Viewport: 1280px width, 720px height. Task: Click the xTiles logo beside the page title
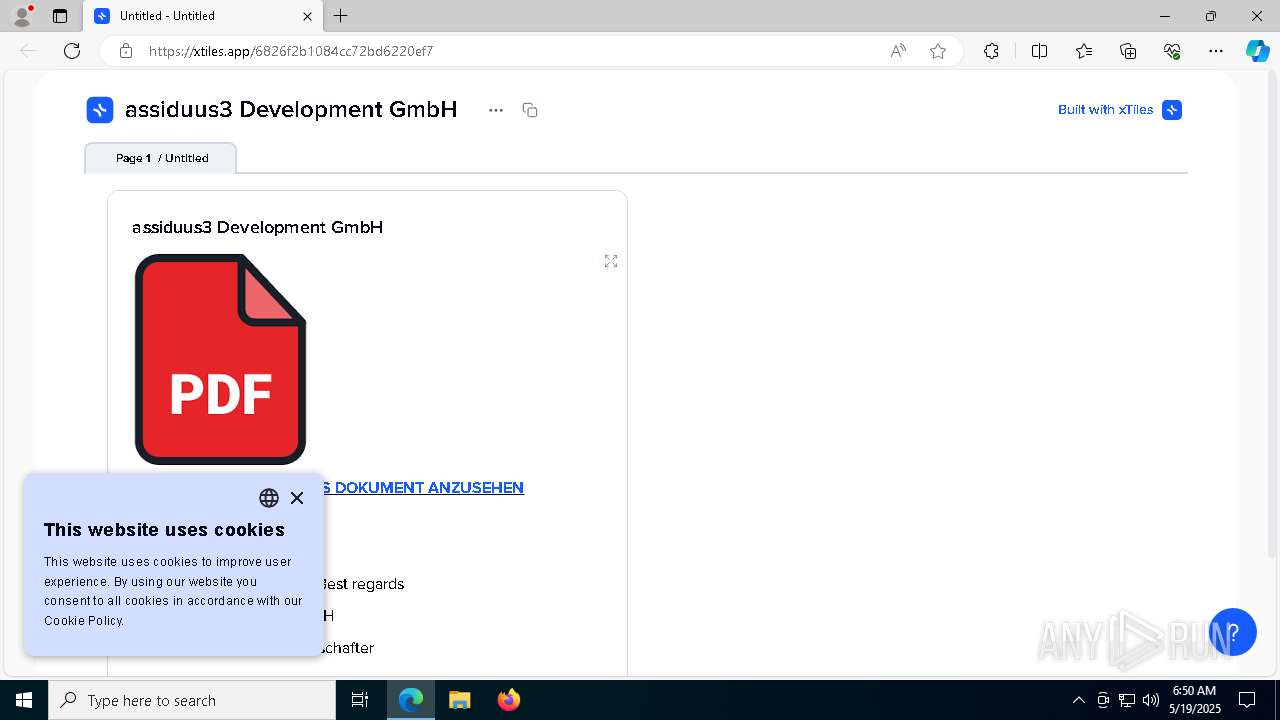[x=100, y=110]
